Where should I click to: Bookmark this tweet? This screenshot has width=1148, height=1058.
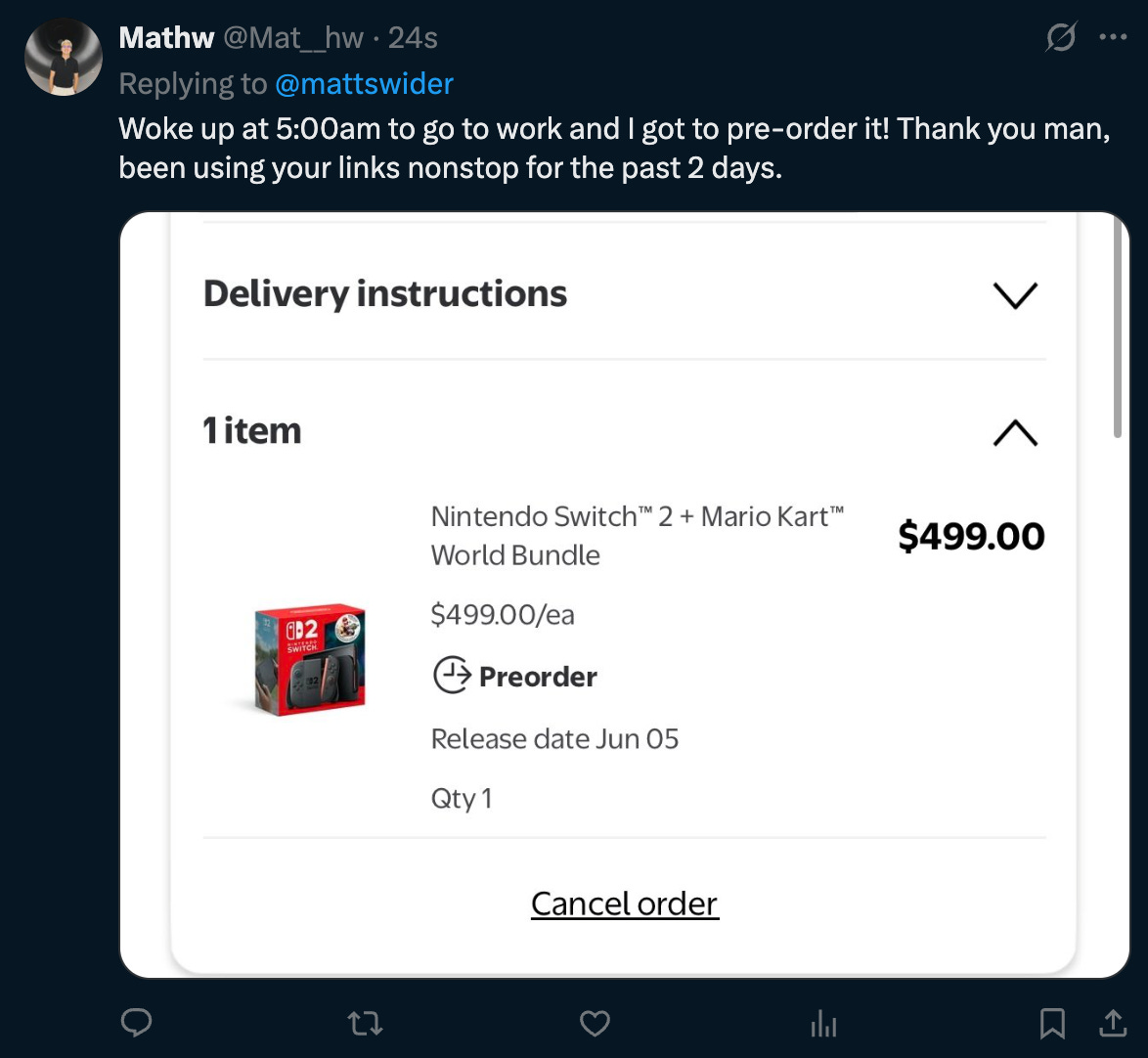[x=1053, y=1023]
